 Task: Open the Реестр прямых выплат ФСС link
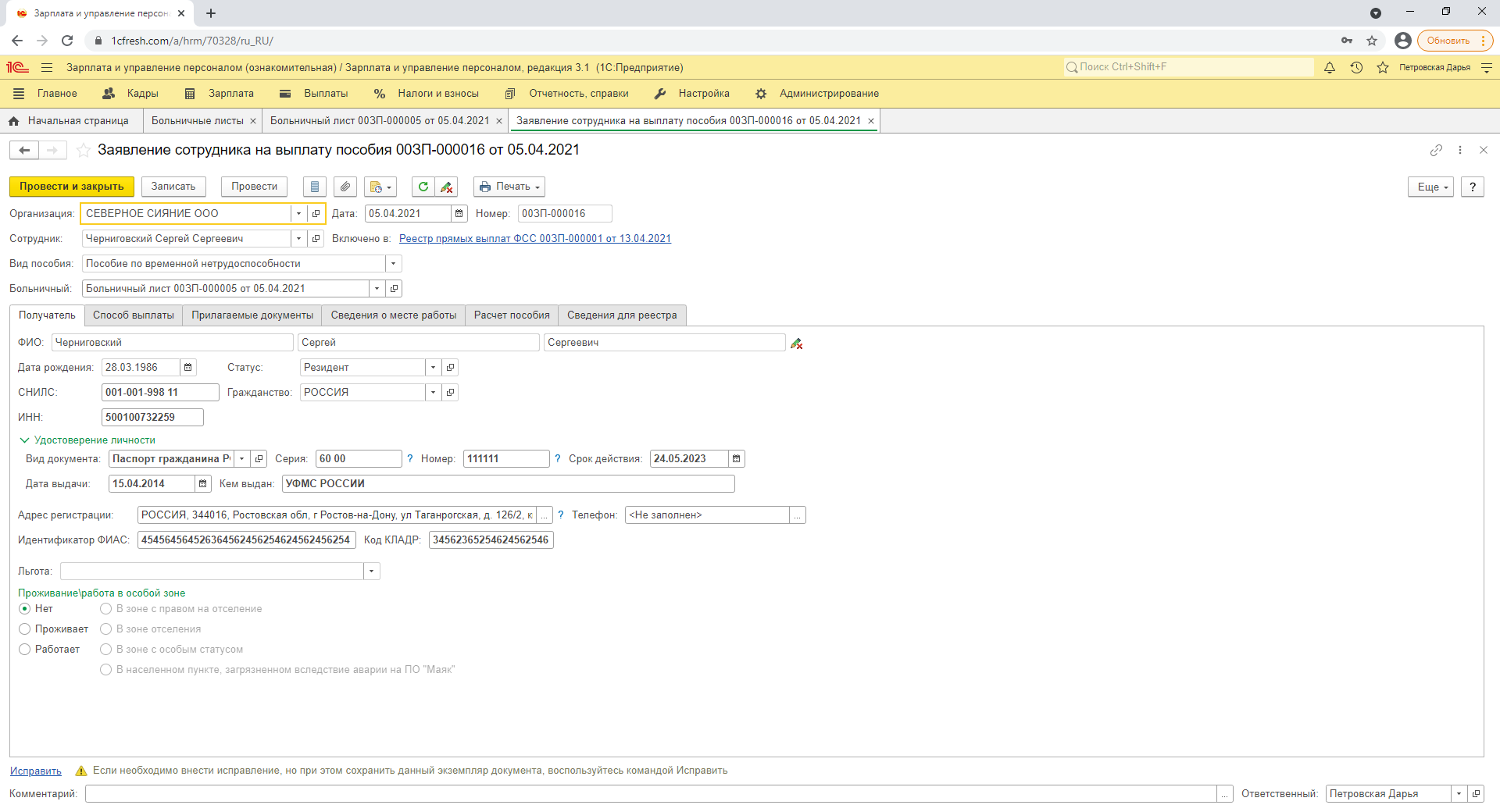click(x=534, y=239)
